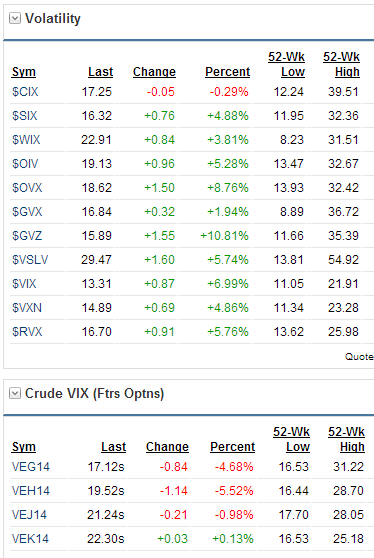Click the Quote link below Volatility table
Screen dimensions: 374x558
(359, 357)
